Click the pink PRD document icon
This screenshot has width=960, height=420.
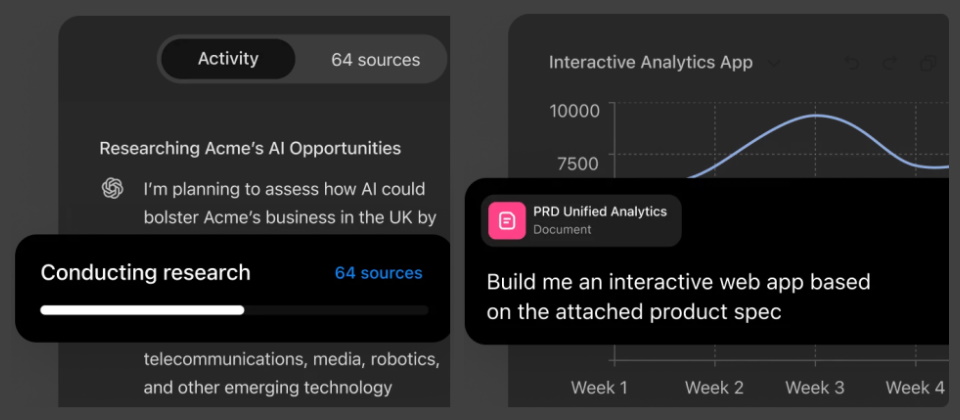coord(507,220)
